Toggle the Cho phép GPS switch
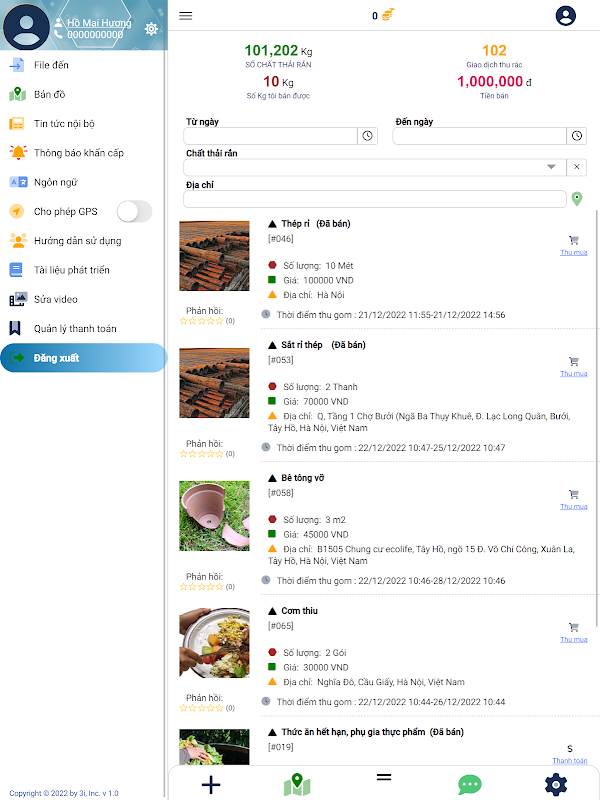Viewport: 600px width, 800px height. click(134, 211)
